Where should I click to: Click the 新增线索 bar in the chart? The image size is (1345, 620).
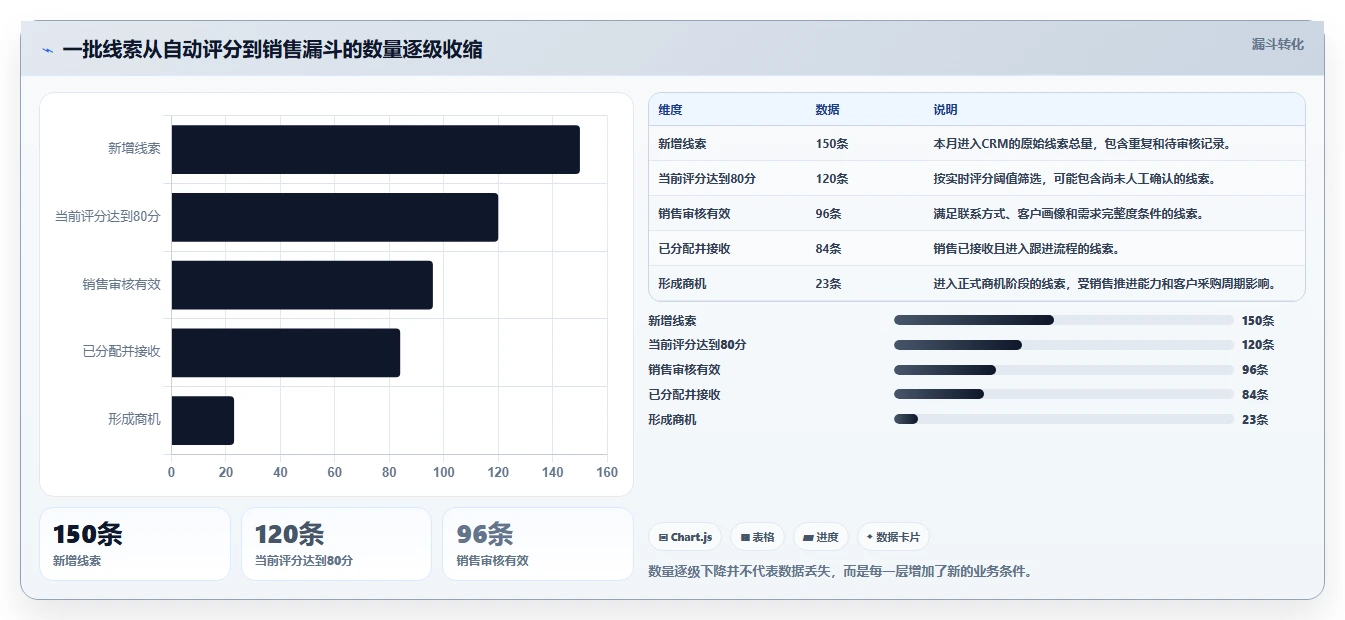376,149
